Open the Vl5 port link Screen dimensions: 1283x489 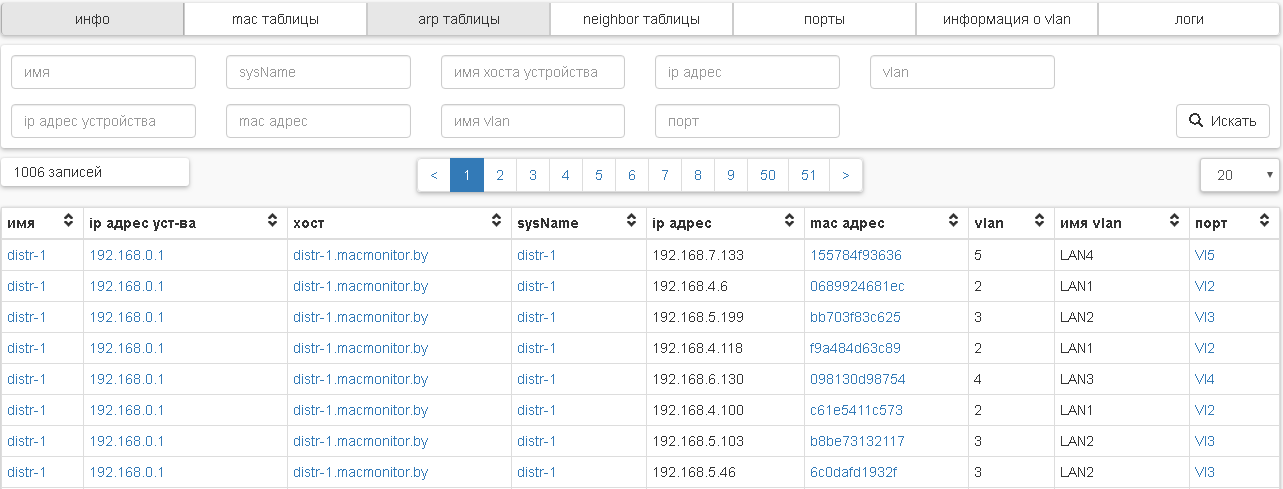(1204, 255)
